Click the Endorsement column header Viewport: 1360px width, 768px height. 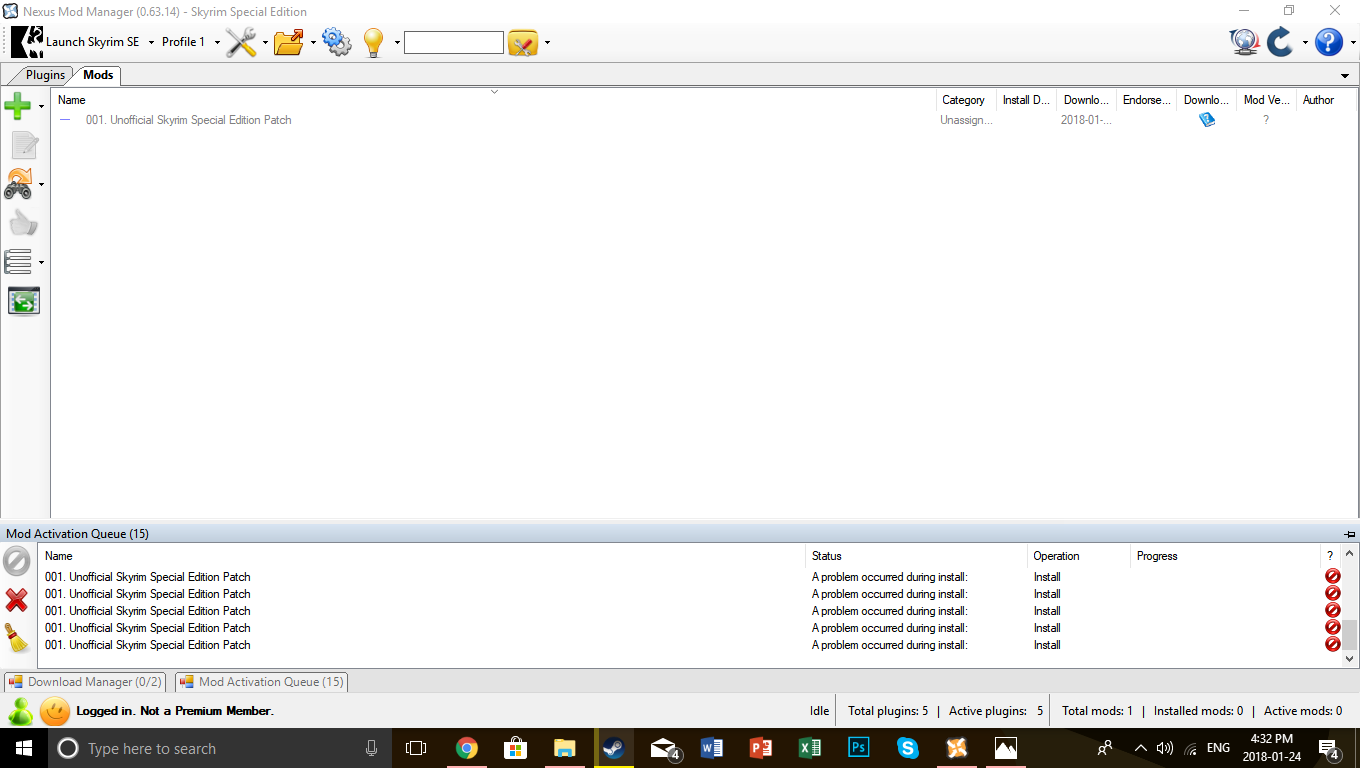[1147, 100]
